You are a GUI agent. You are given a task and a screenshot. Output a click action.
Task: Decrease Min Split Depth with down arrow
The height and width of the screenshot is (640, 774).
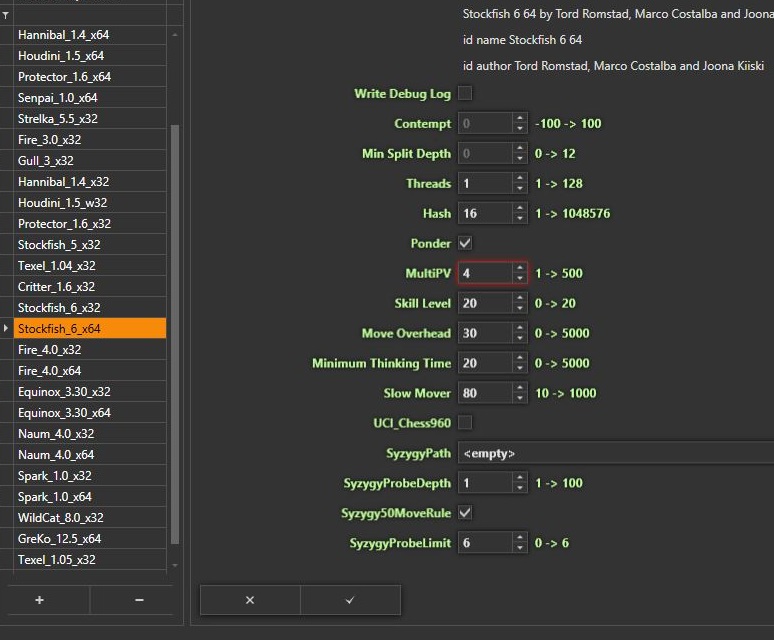click(x=520, y=159)
